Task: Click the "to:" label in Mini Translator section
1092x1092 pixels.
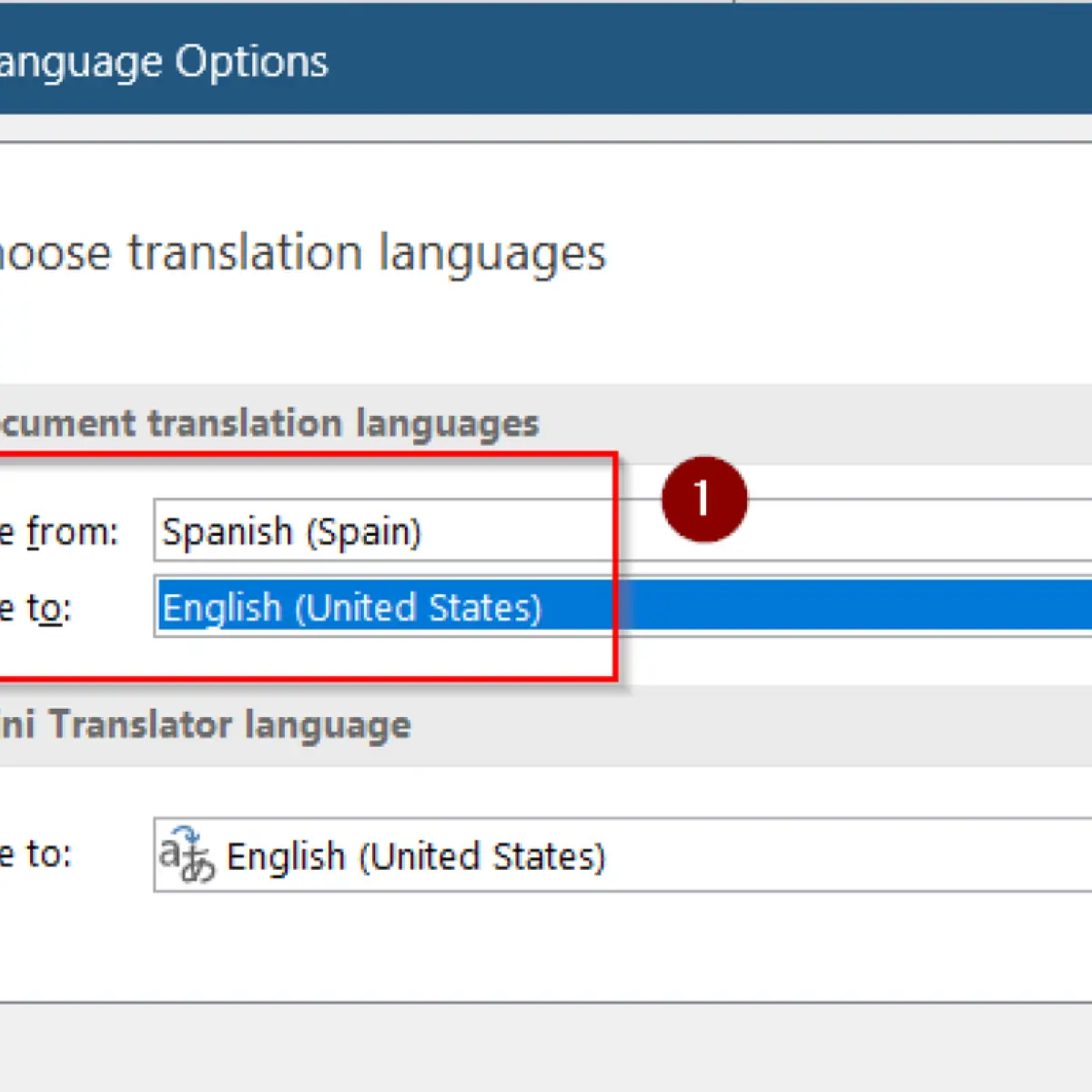Action: [48, 854]
